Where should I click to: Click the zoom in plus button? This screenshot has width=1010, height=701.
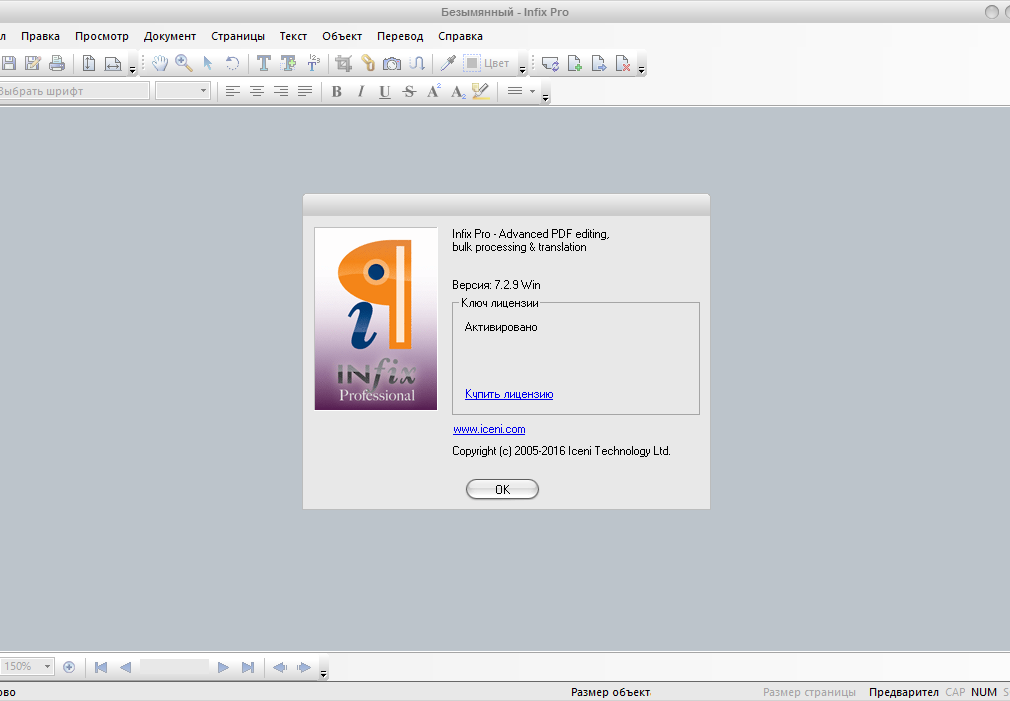point(69,667)
